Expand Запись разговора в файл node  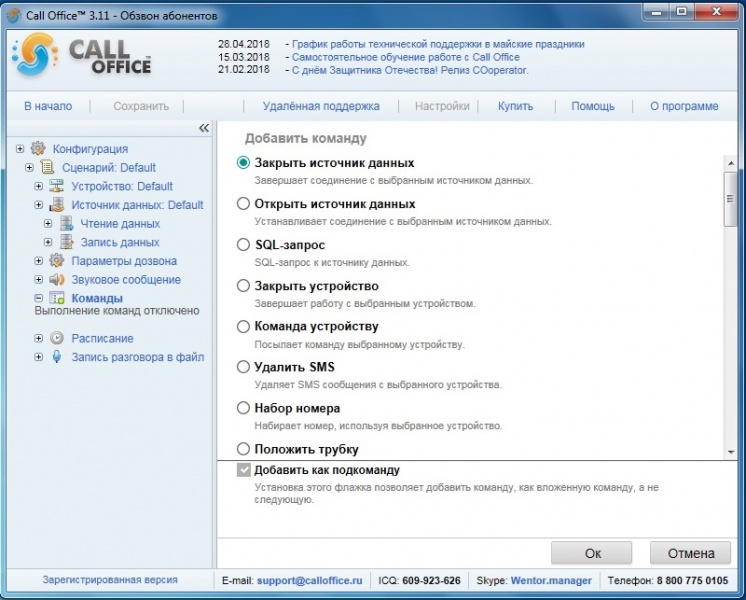[39, 357]
